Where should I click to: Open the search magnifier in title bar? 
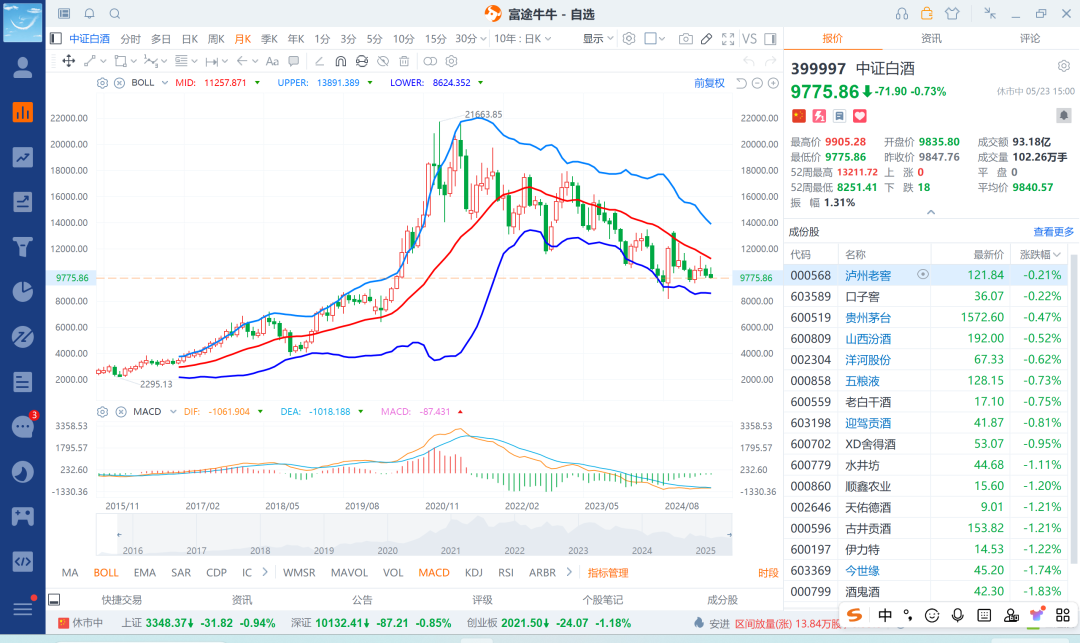point(115,13)
